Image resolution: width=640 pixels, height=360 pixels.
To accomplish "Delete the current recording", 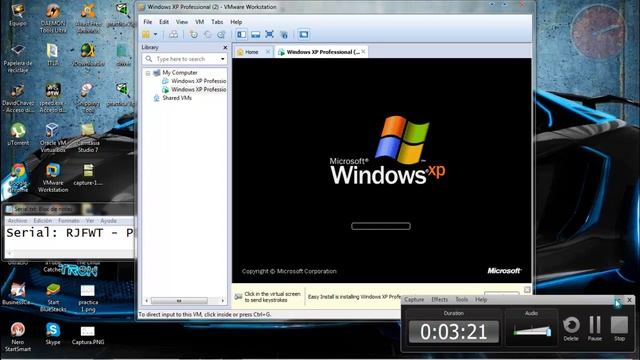I will point(571,328).
